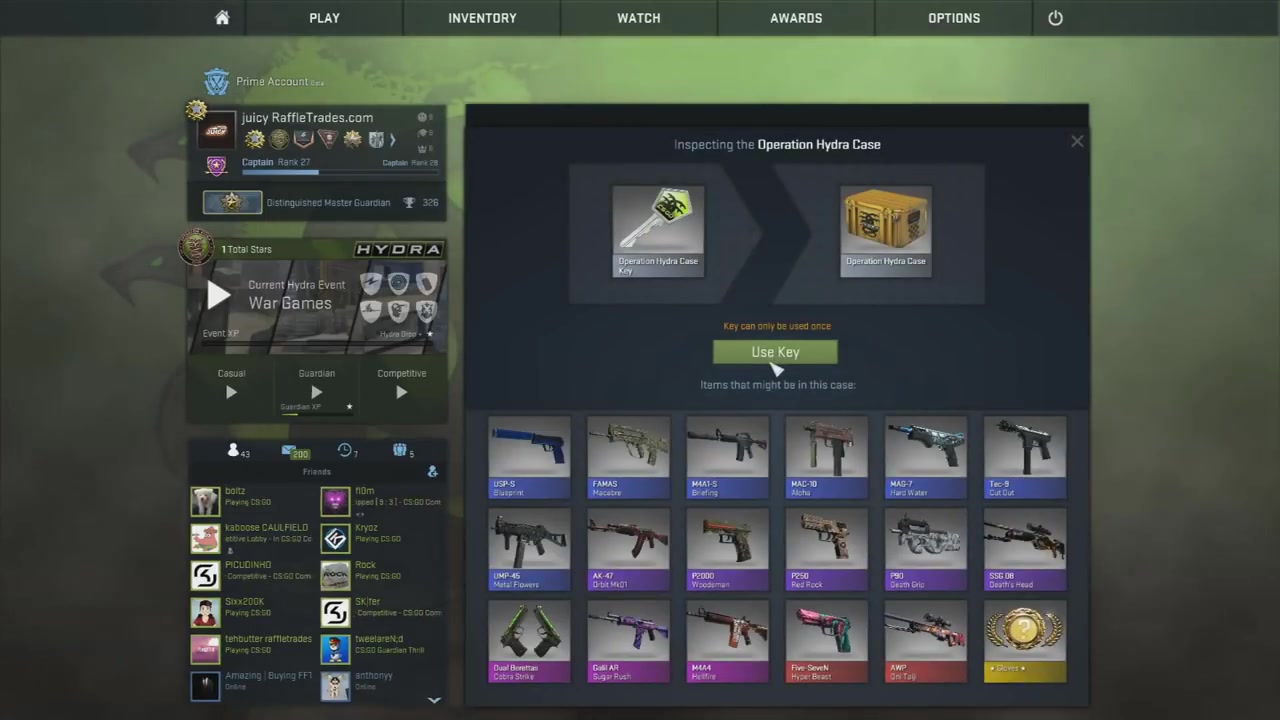Viewport: 1280px width, 720px height.
Task: Expand the friends list down arrow
Action: click(x=434, y=700)
